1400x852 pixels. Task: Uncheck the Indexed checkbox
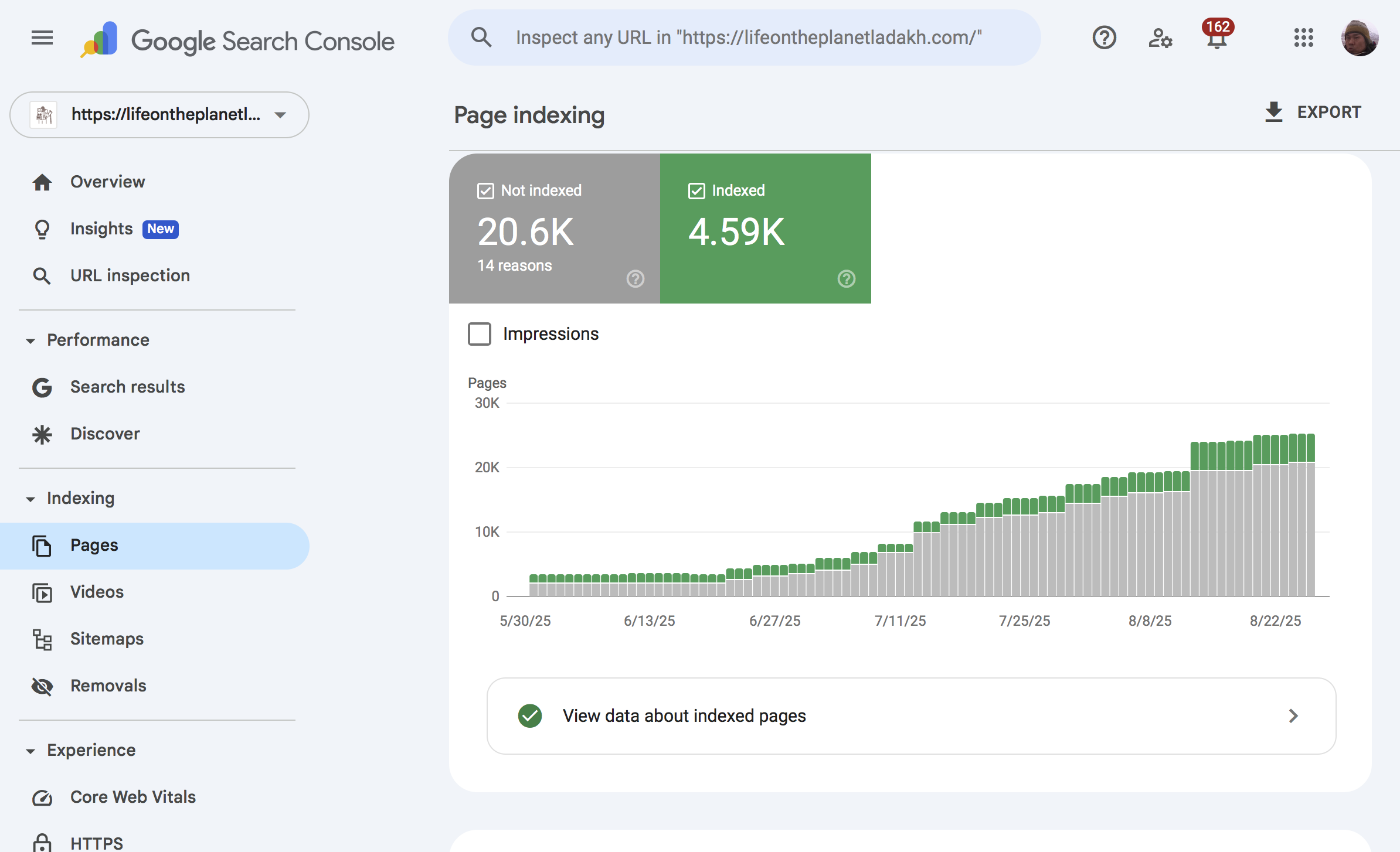click(x=696, y=191)
